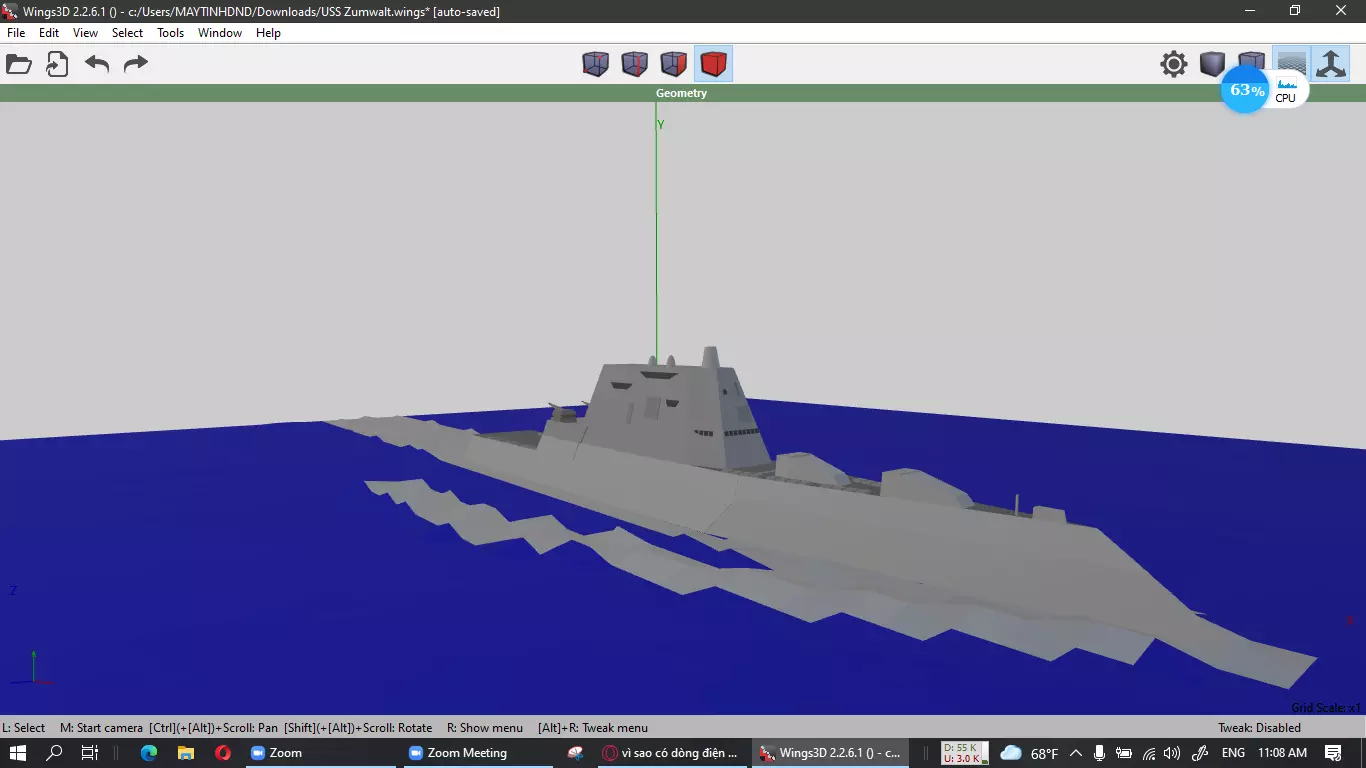
Task: Open a file with the folder icon
Action: click(x=19, y=65)
